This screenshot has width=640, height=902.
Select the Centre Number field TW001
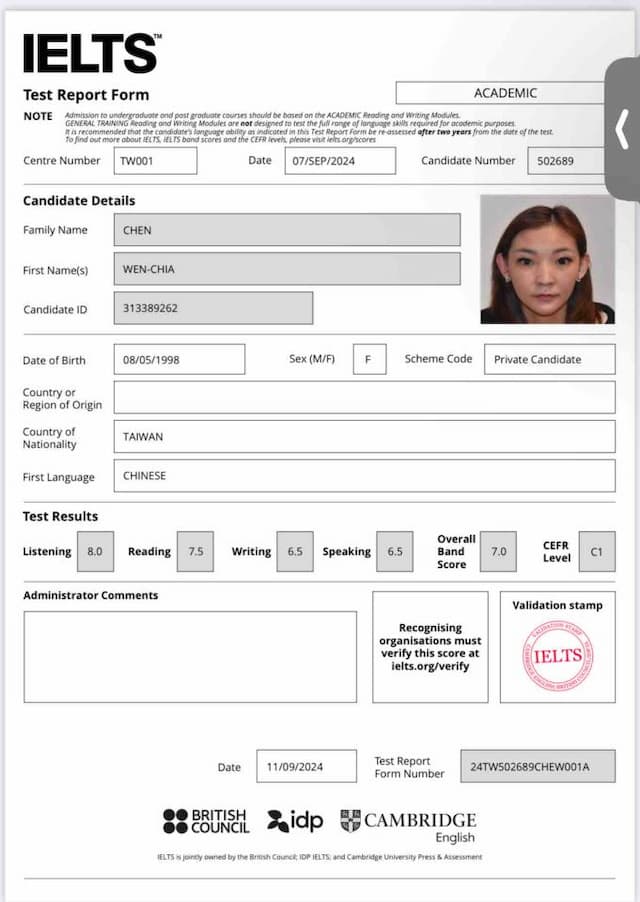155,161
